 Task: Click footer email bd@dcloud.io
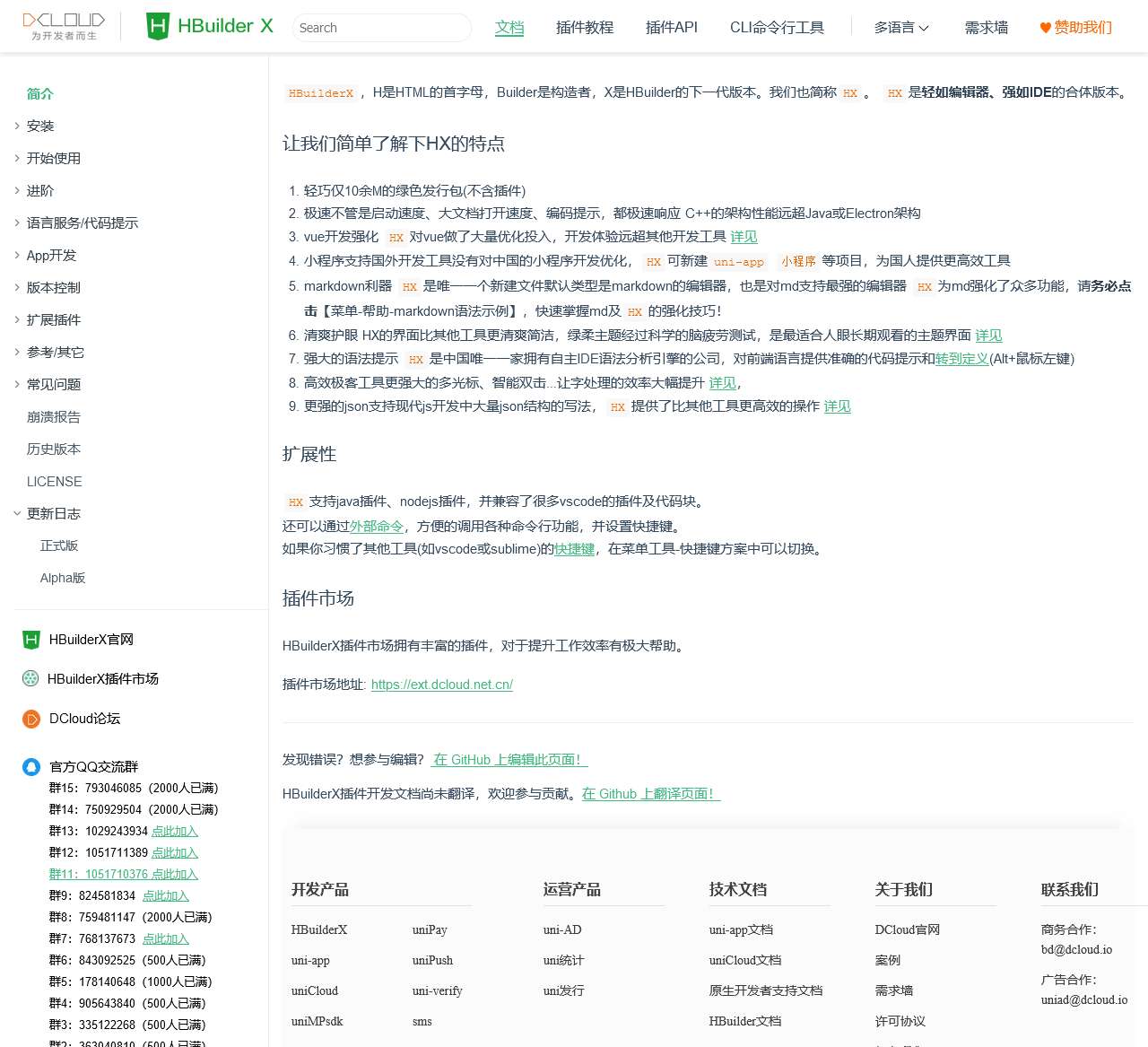pyautogui.click(x=1076, y=950)
